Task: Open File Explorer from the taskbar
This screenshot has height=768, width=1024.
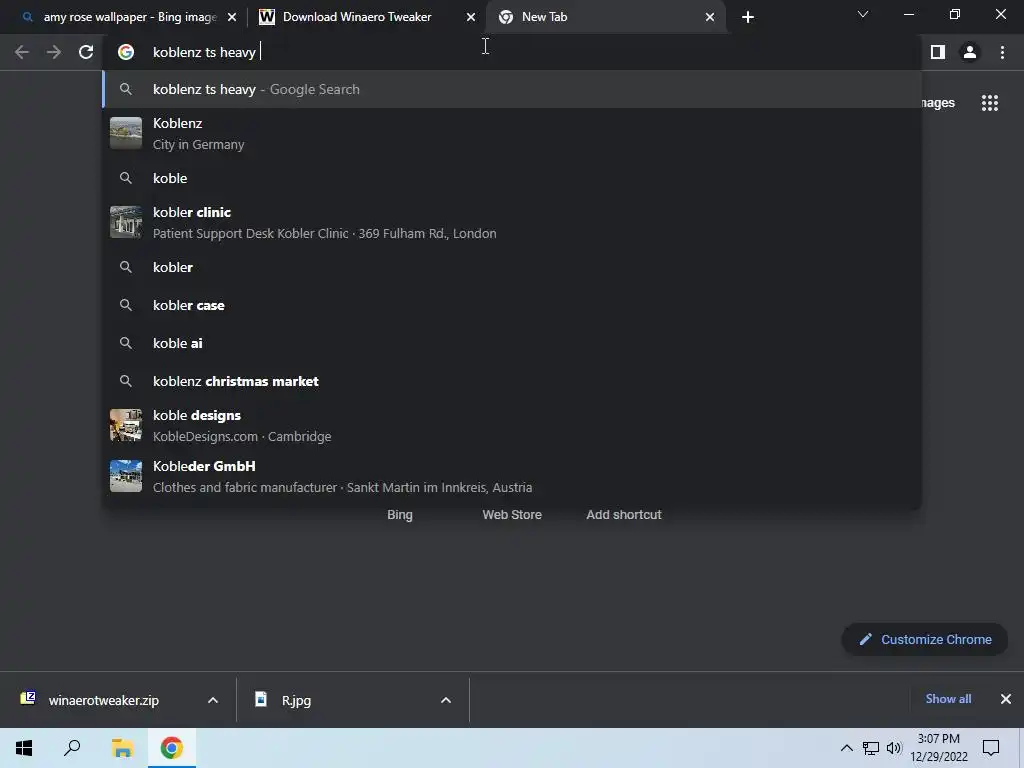Action: [122, 748]
